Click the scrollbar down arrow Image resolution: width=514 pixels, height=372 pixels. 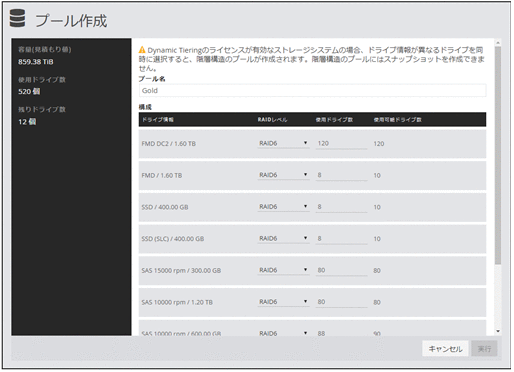[x=498, y=331]
